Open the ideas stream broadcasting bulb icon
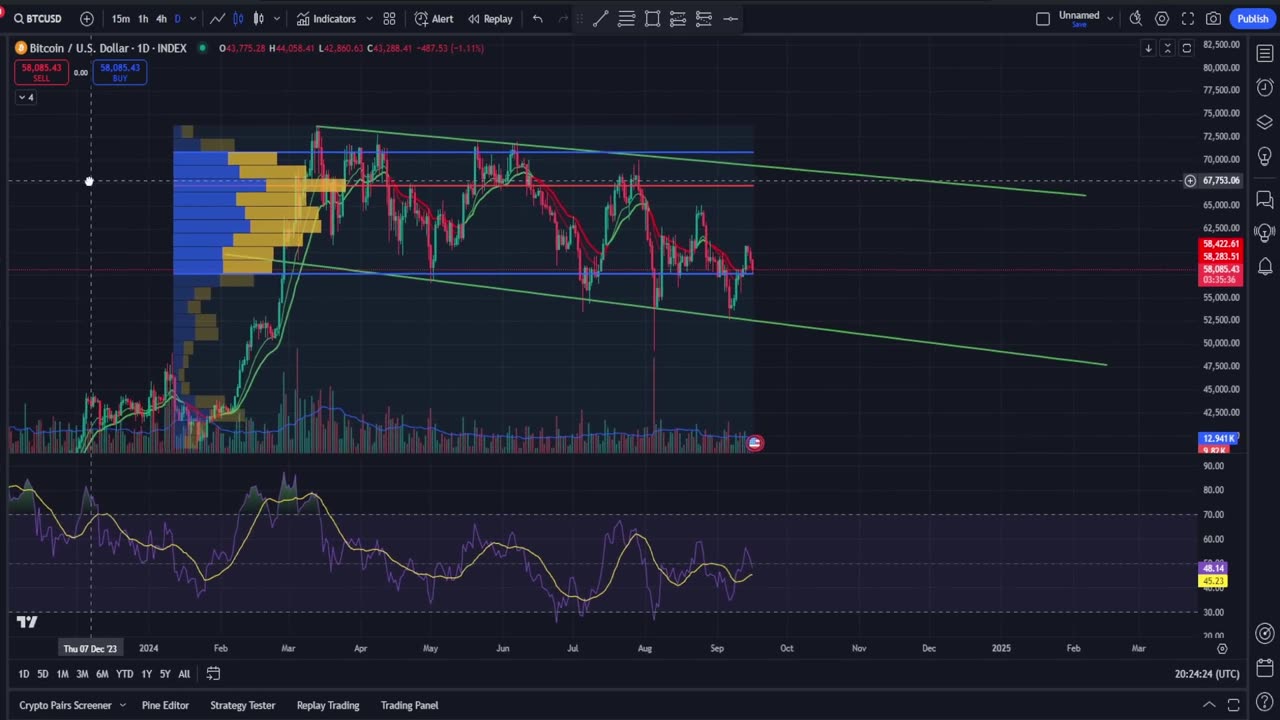Viewport: 1280px width, 720px height. (x=1265, y=233)
